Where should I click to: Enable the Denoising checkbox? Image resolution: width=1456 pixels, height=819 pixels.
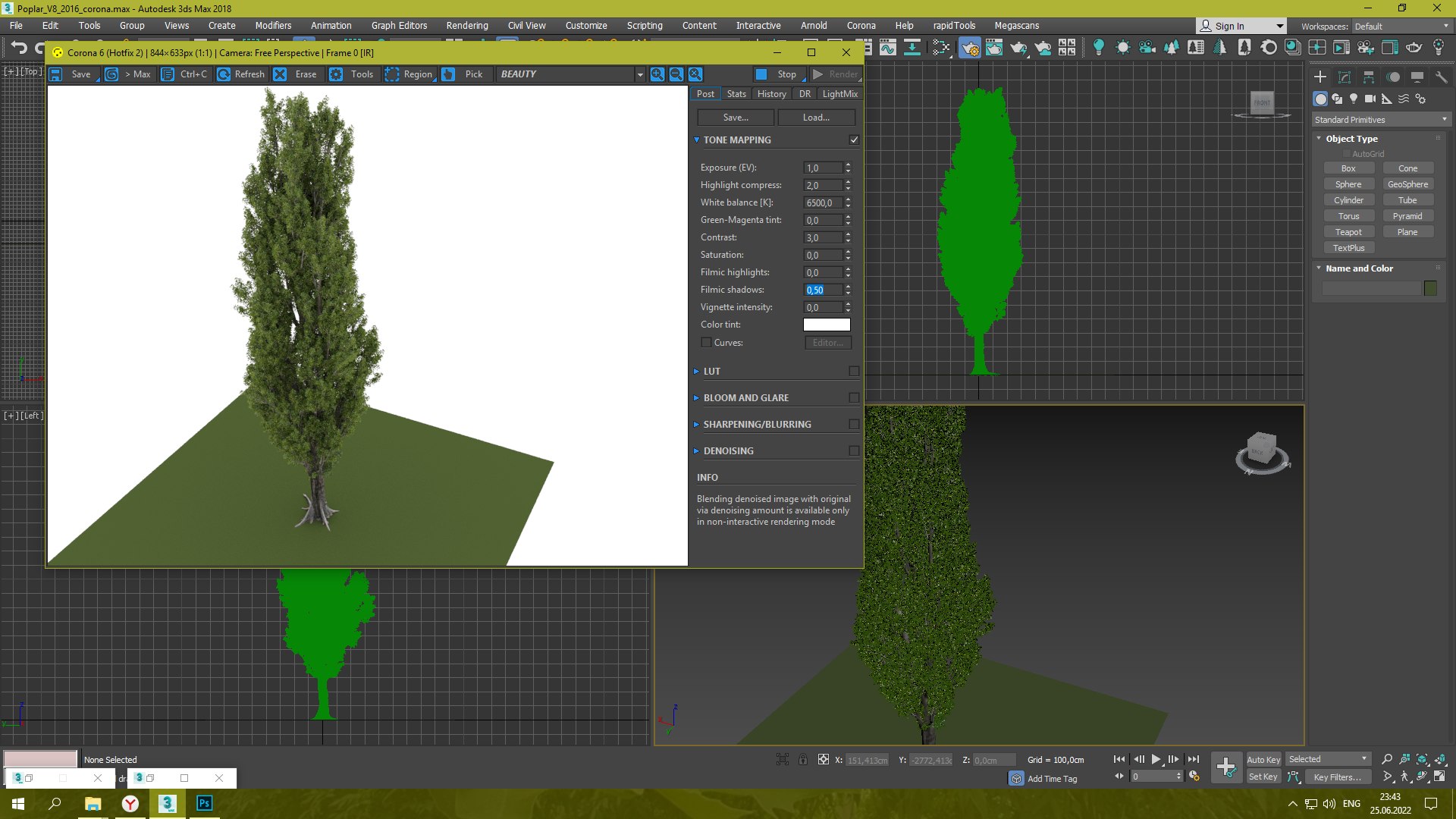[854, 451]
